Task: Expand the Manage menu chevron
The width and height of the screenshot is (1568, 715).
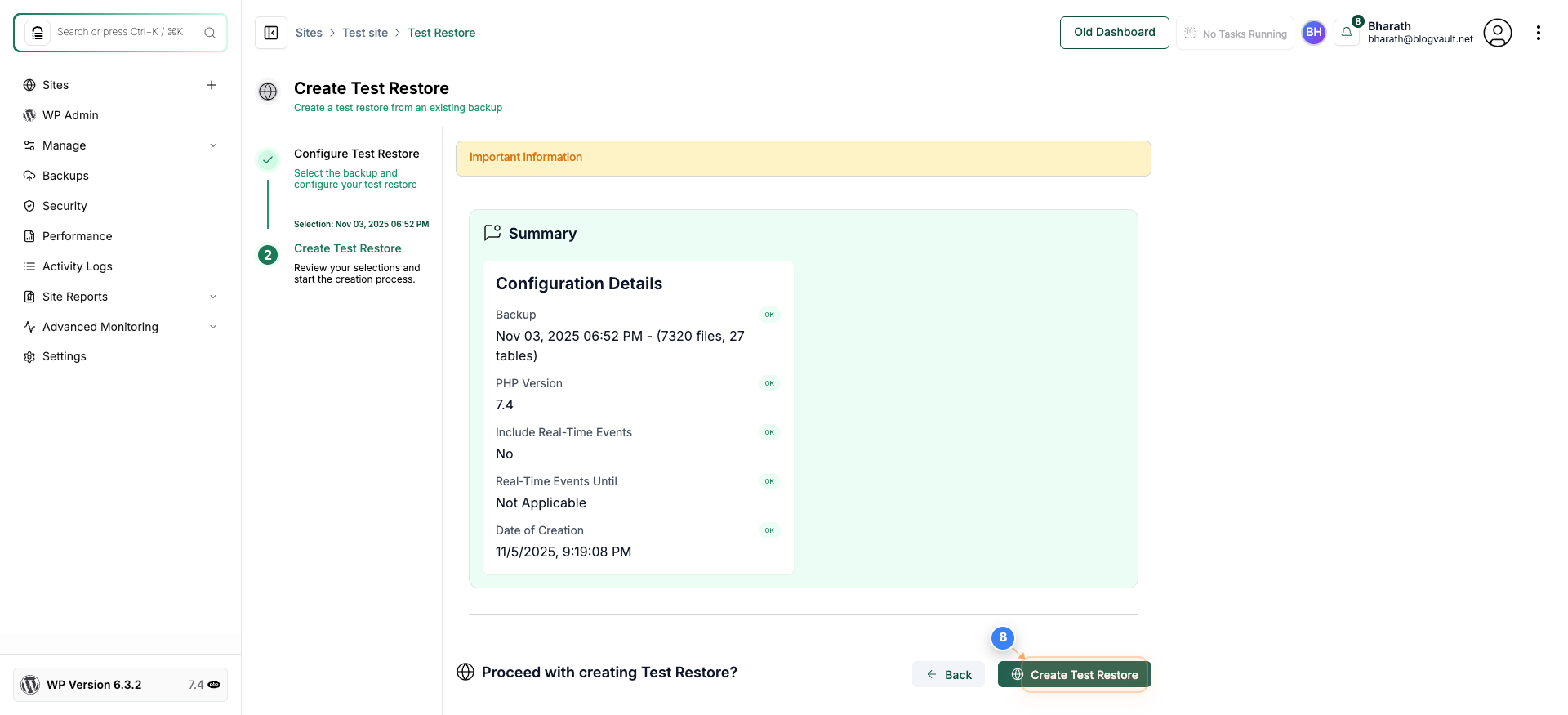Action: coord(213,145)
